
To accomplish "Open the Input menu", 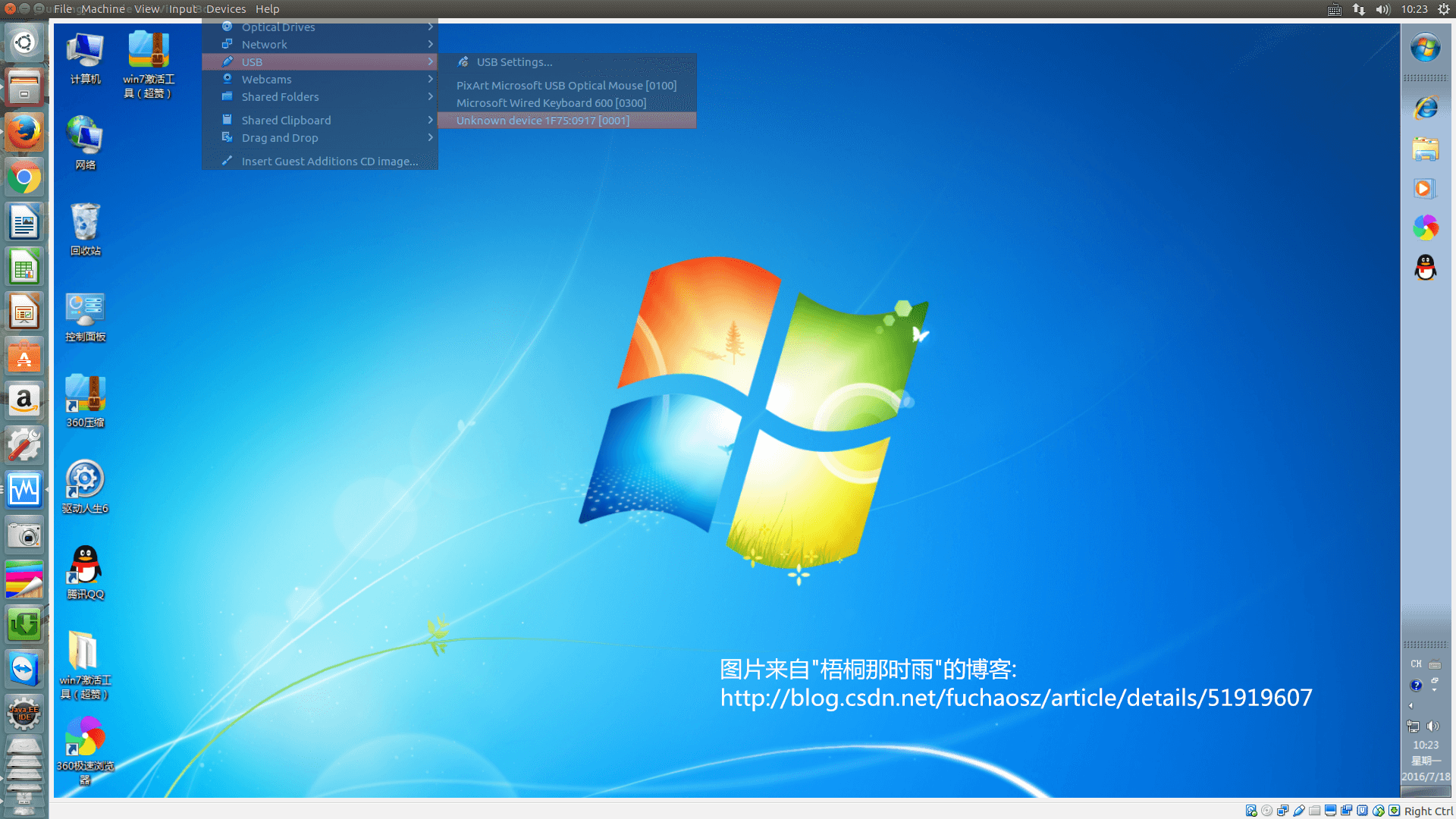I will pos(183,9).
